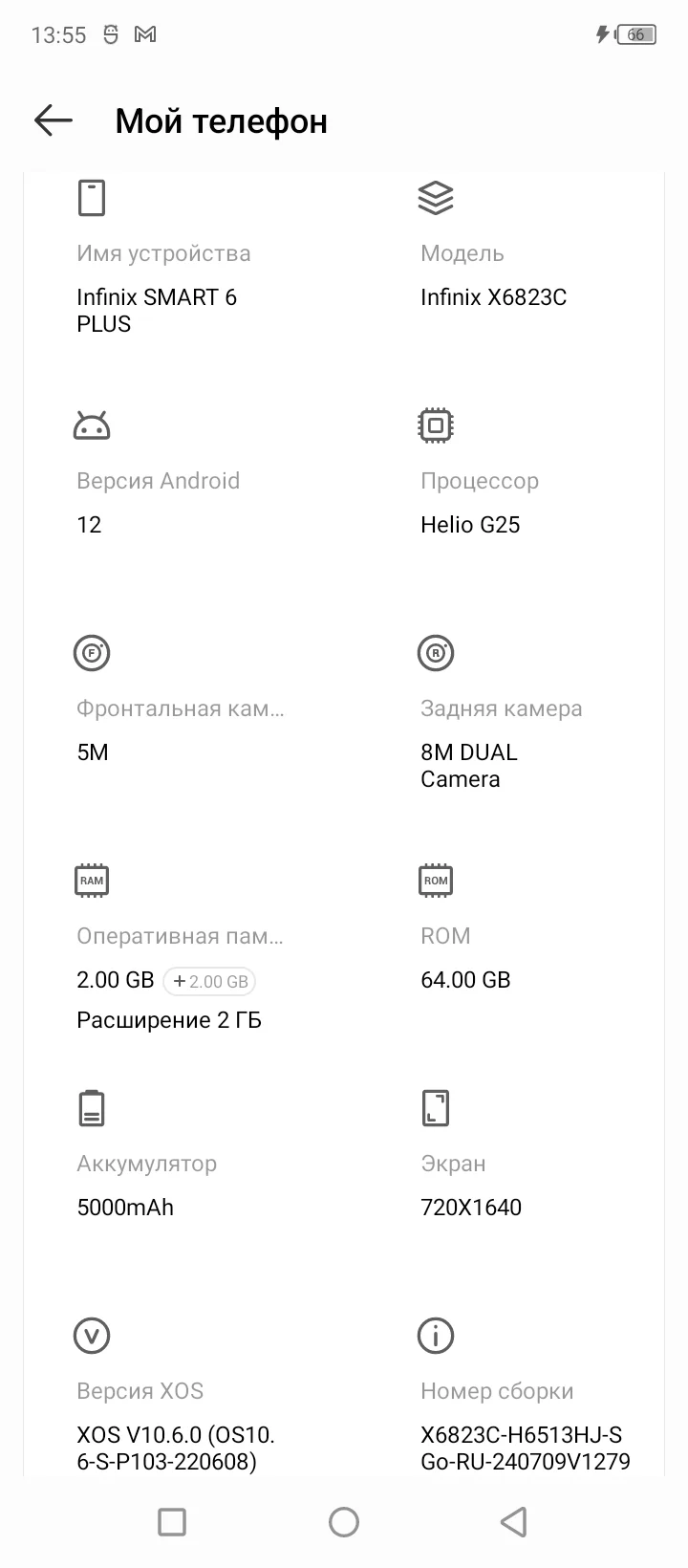Viewport: 688px width, 1568px height.
Task: Tap the front camera F icon
Action: pos(92,653)
